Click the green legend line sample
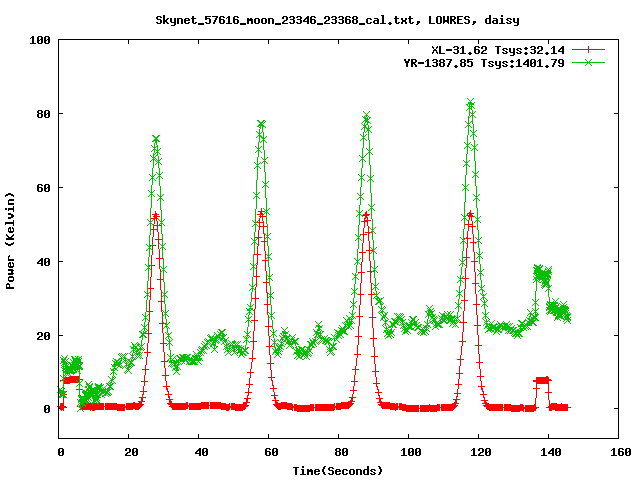The width and height of the screenshot is (640, 480). (x=588, y=63)
